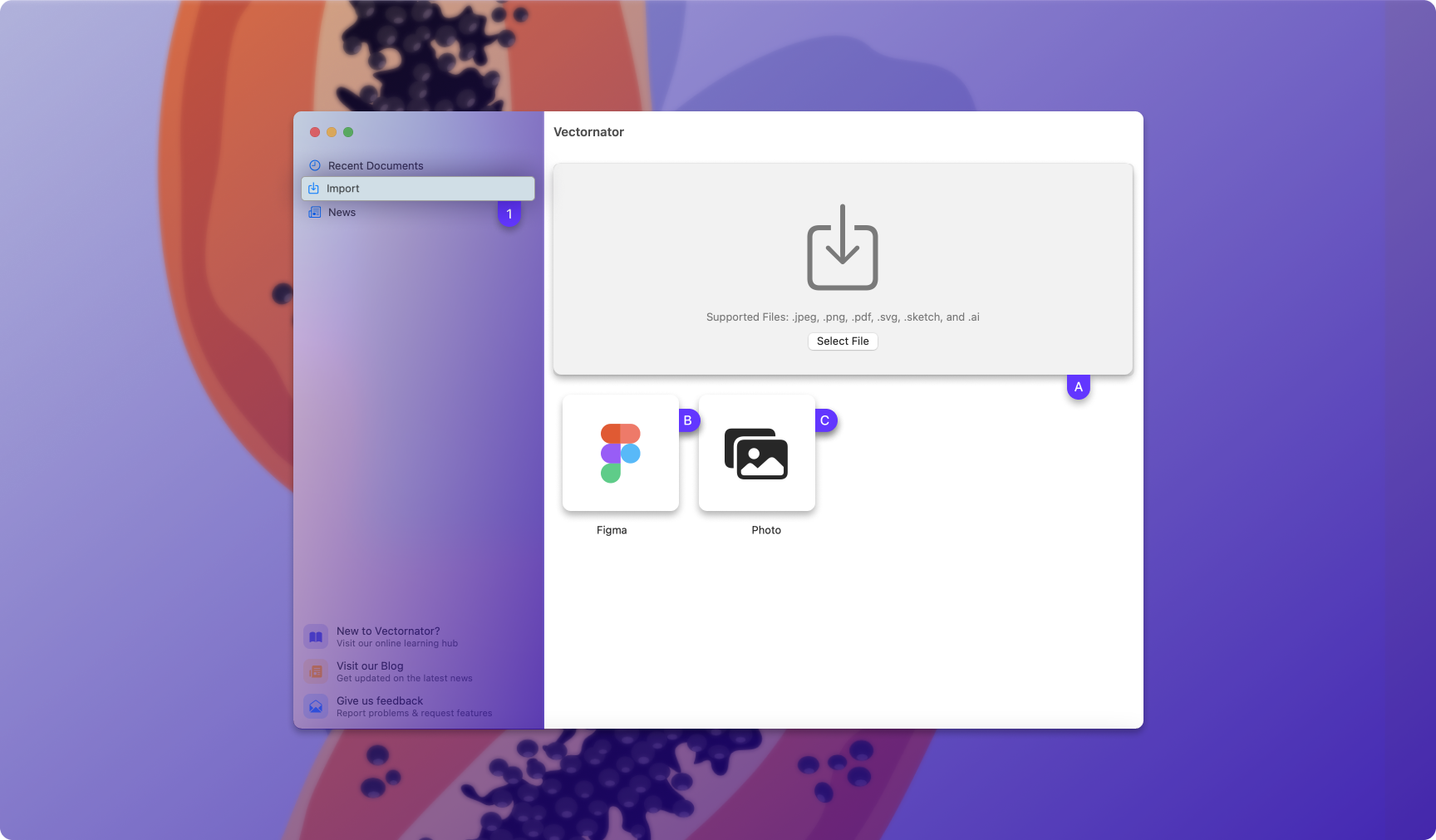This screenshot has width=1436, height=840.
Task: Open the New to Vectornator learning hub link
Action: click(x=382, y=636)
